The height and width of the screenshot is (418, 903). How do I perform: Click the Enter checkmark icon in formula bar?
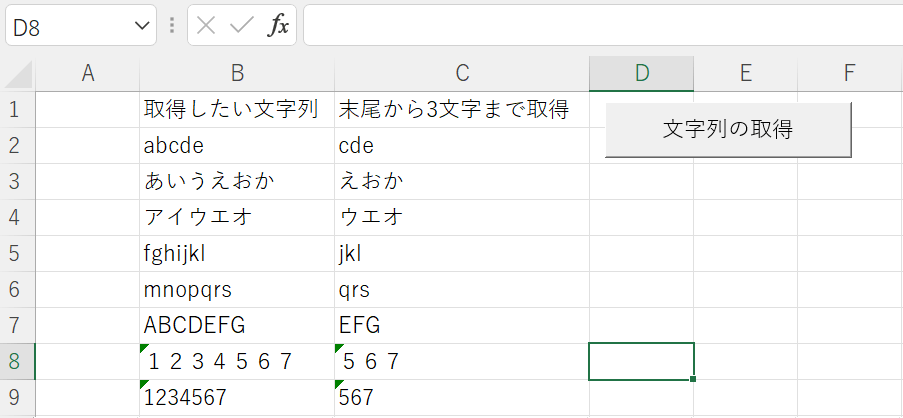point(240,26)
